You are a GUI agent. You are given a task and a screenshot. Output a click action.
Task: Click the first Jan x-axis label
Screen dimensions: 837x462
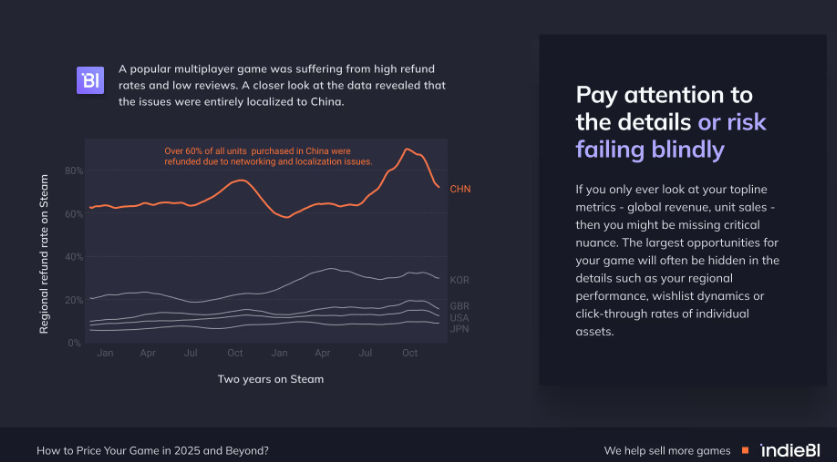[105, 353]
